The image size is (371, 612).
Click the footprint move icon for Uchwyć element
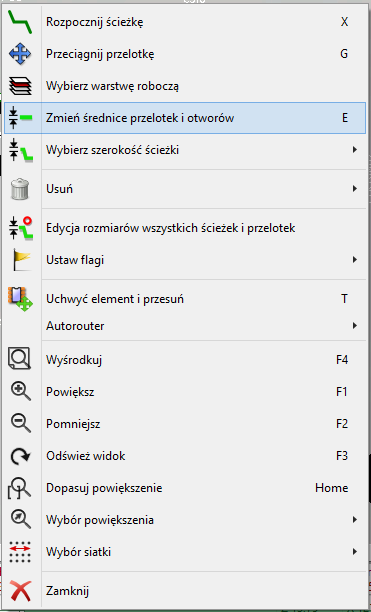20,299
